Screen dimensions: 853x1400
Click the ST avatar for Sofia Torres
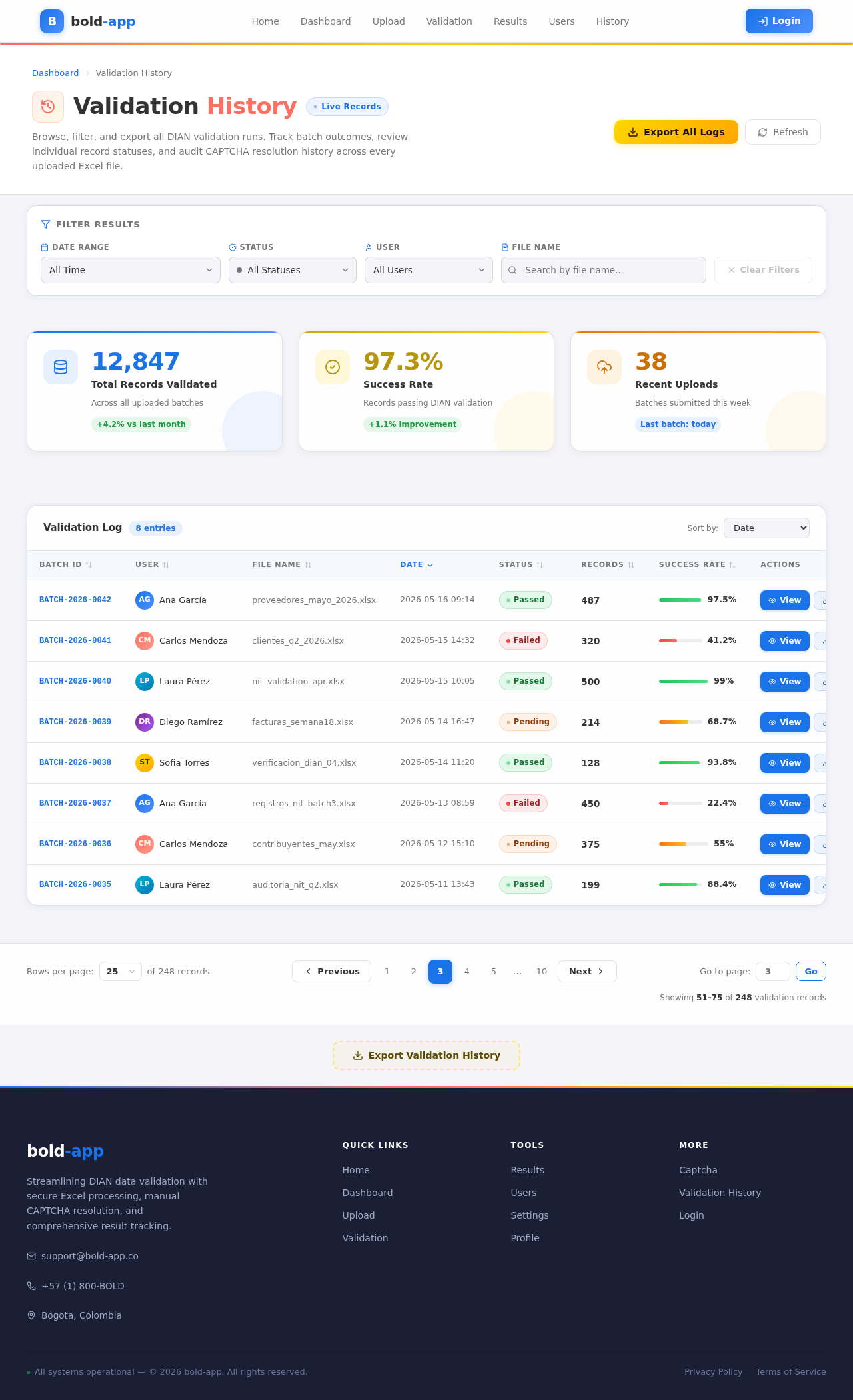(145, 763)
